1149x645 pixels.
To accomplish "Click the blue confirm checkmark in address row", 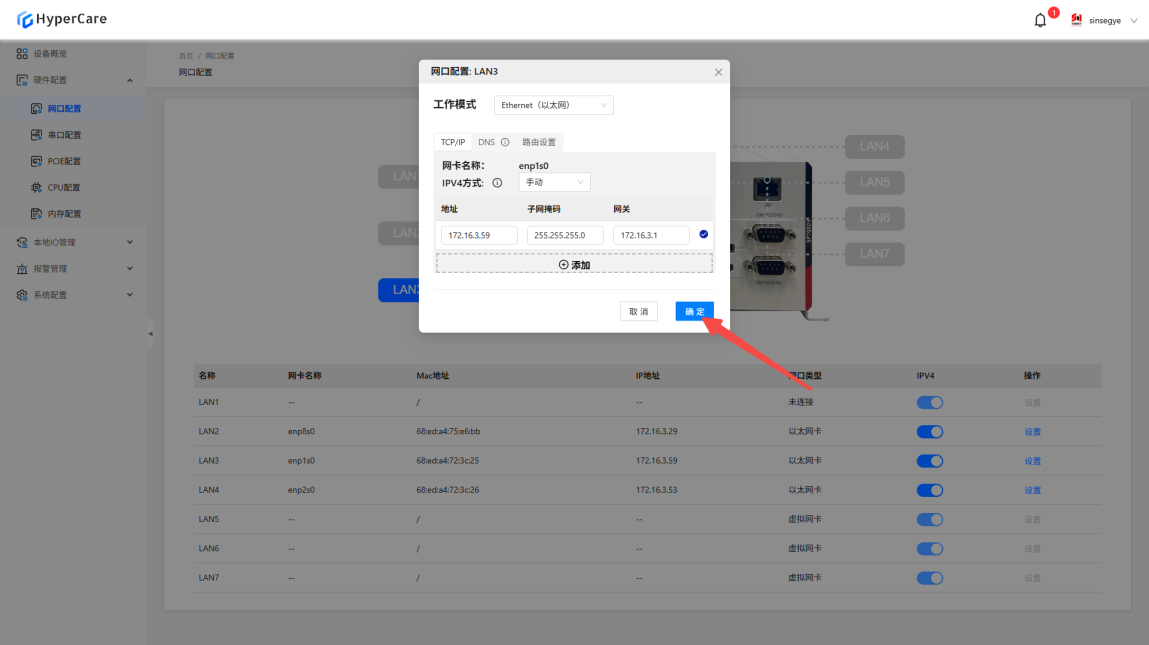I will pos(704,235).
